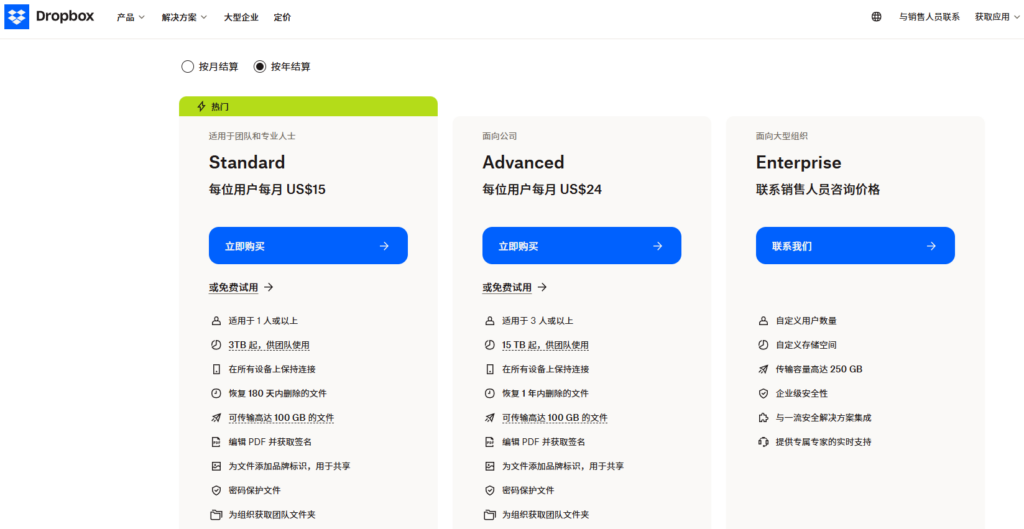The height and width of the screenshot is (529, 1024).
Task: Expand the 解决方案 dropdown menu
Action: click(x=184, y=18)
